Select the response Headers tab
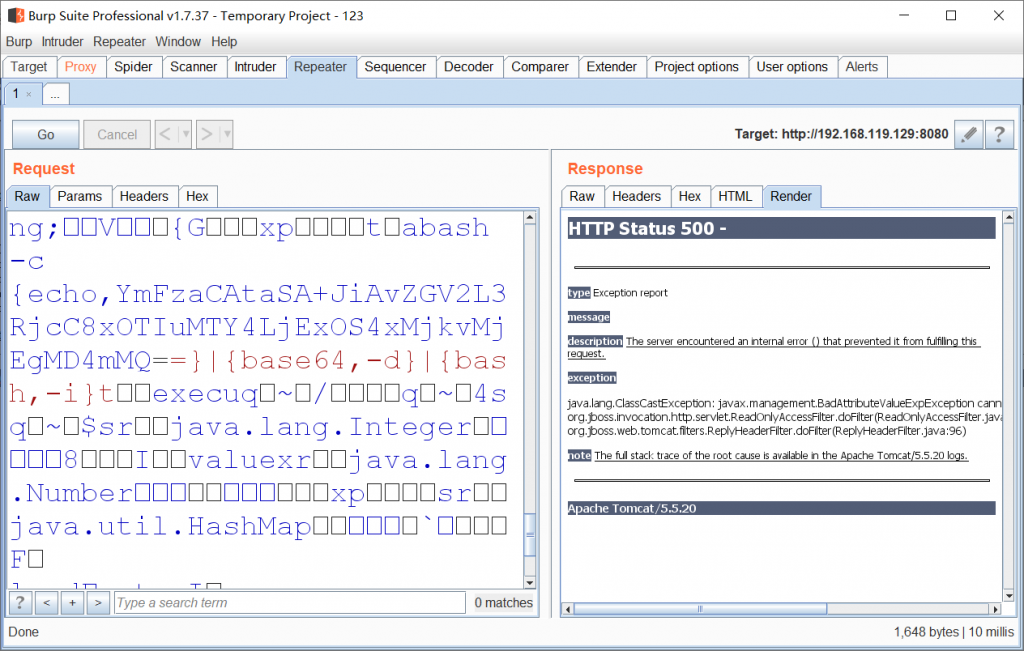 (636, 197)
